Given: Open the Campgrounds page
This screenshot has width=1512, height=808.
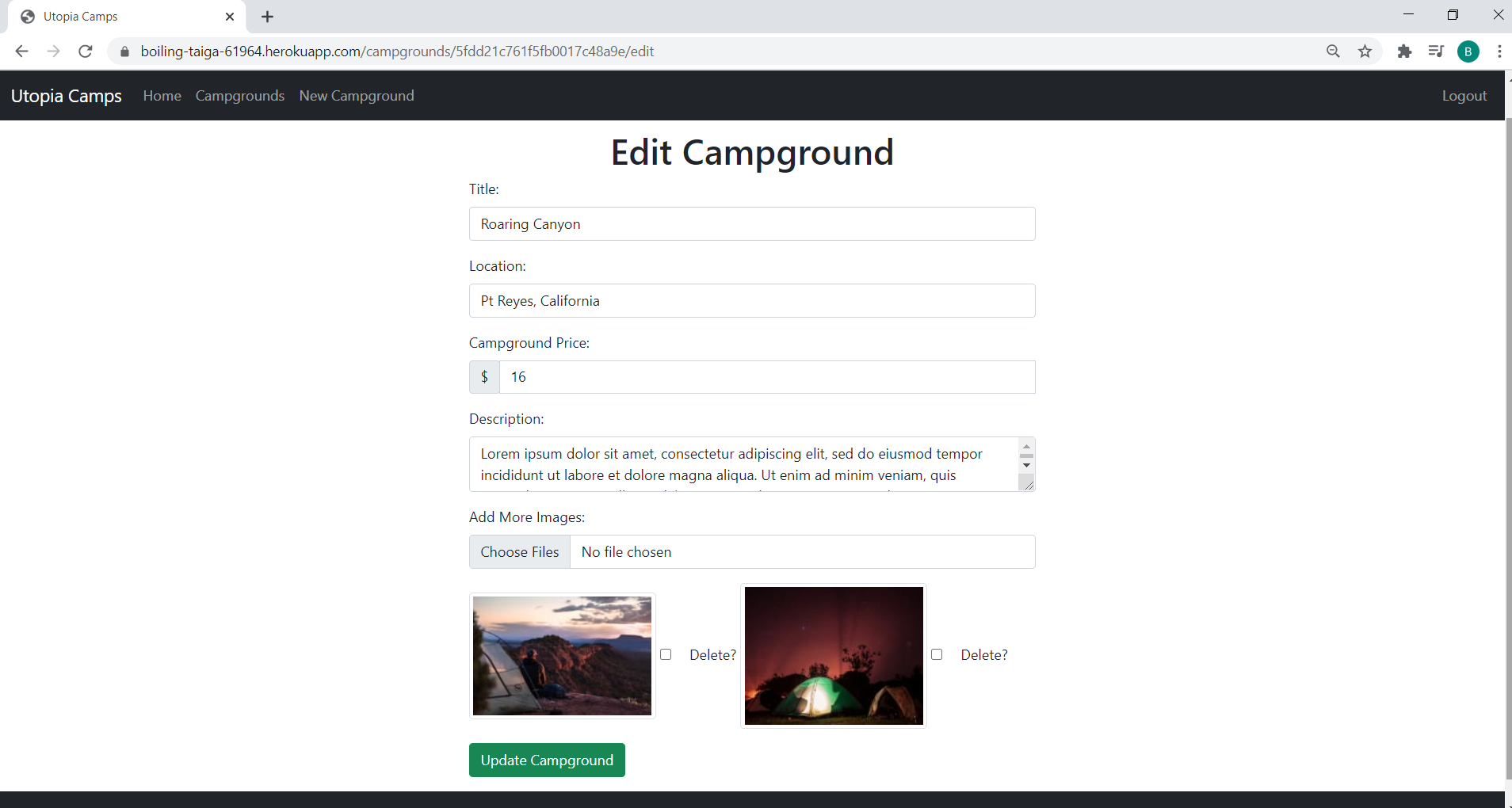Looking at the screenshot, I should point(240,95).
